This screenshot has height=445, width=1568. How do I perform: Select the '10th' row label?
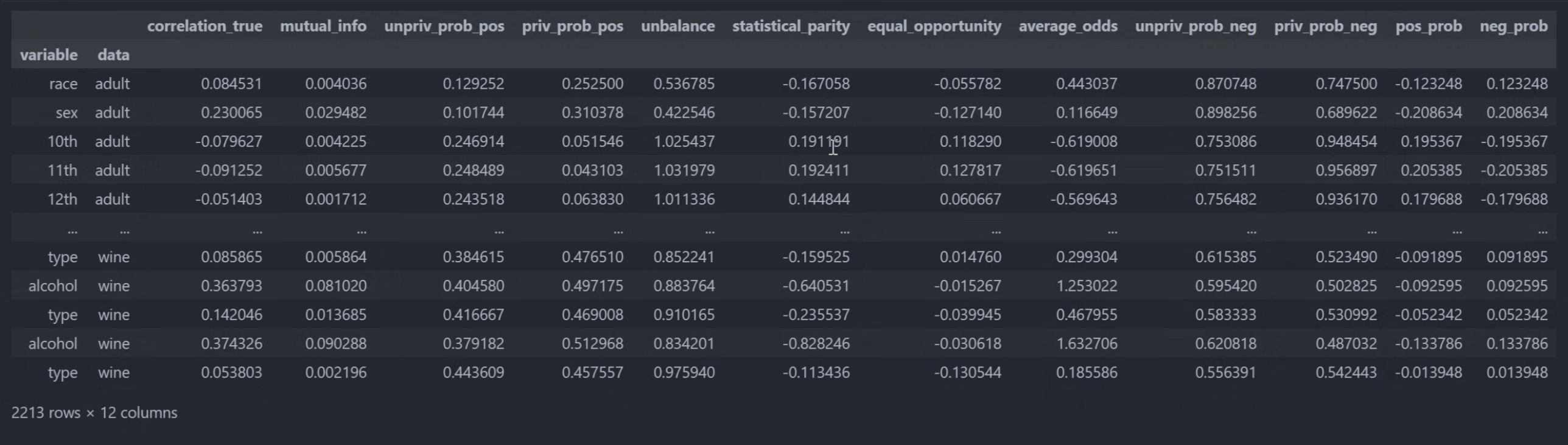click(x=62, y=141)
